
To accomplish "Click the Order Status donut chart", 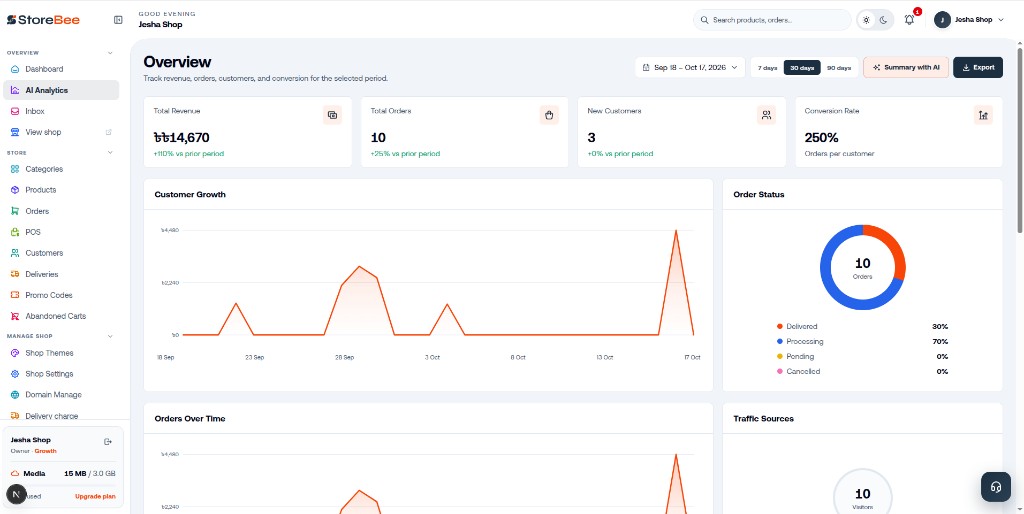I will click(x=863, y=267).
